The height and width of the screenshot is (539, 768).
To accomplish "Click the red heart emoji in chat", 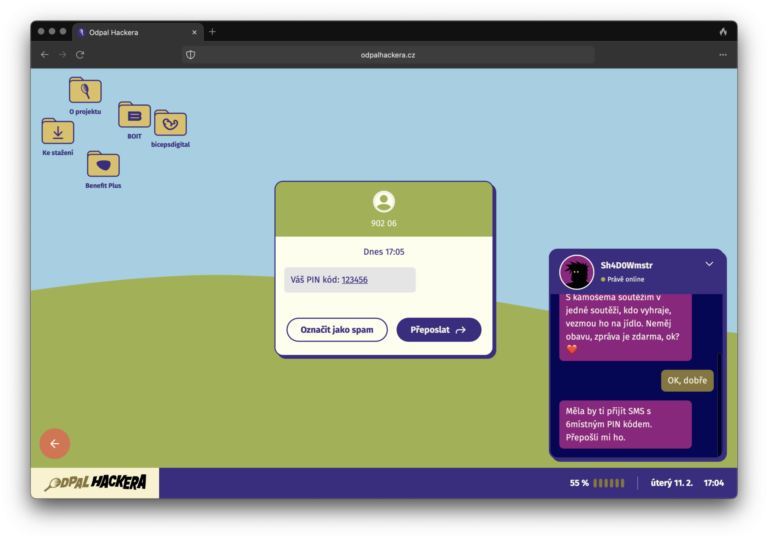I will pos(572,349).
